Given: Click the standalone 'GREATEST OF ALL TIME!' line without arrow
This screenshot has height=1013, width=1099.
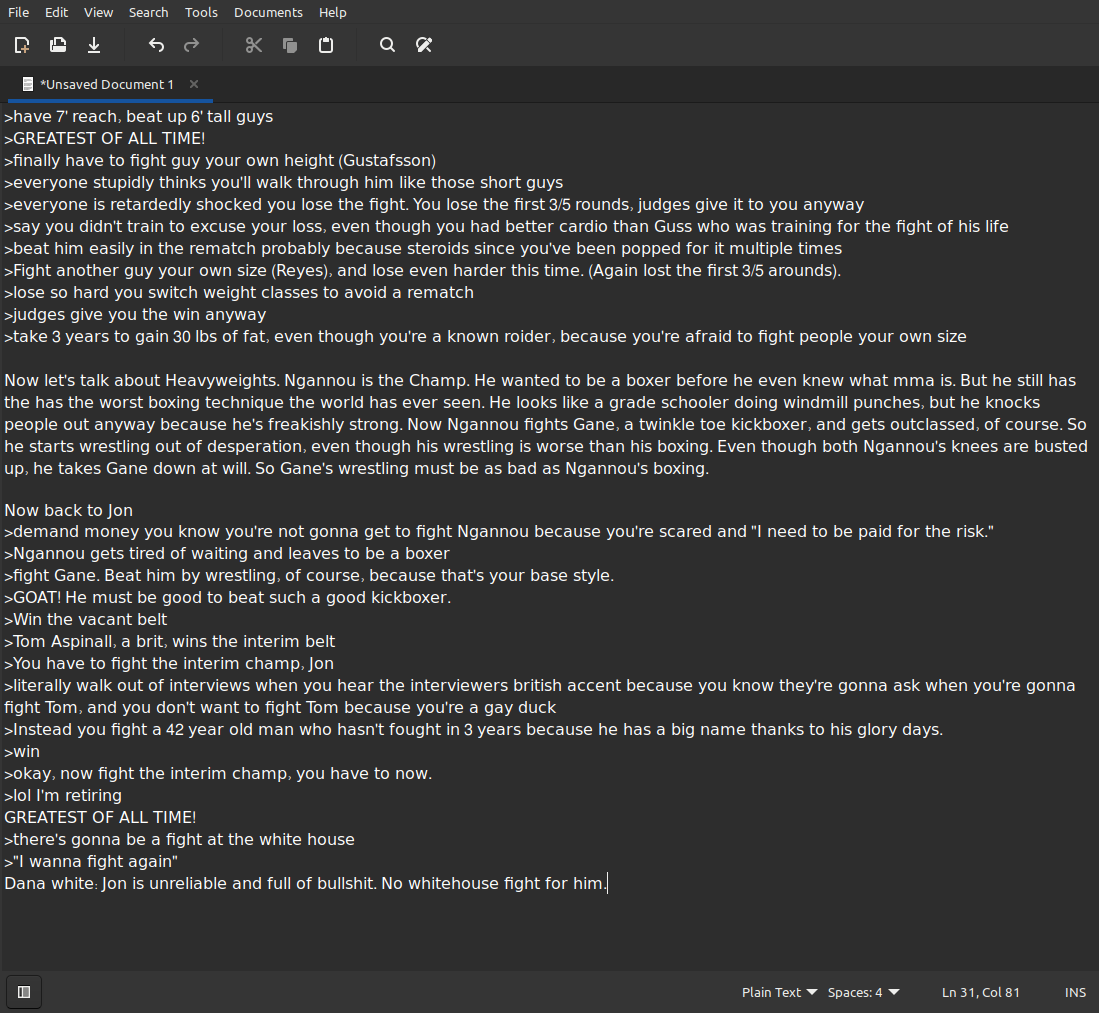Looking at the screenshot, I should (x=100, y=817).
